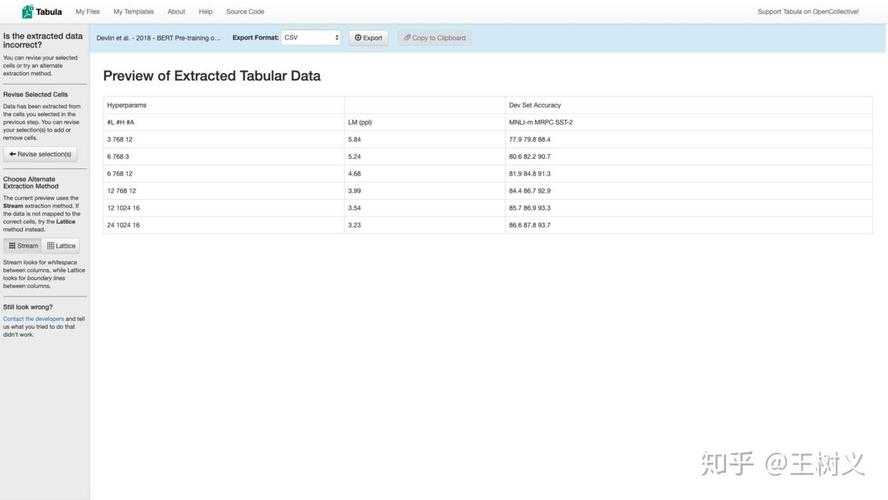
Task: Select the Devlin et al. BERT file name
Action: click(158, 38)
